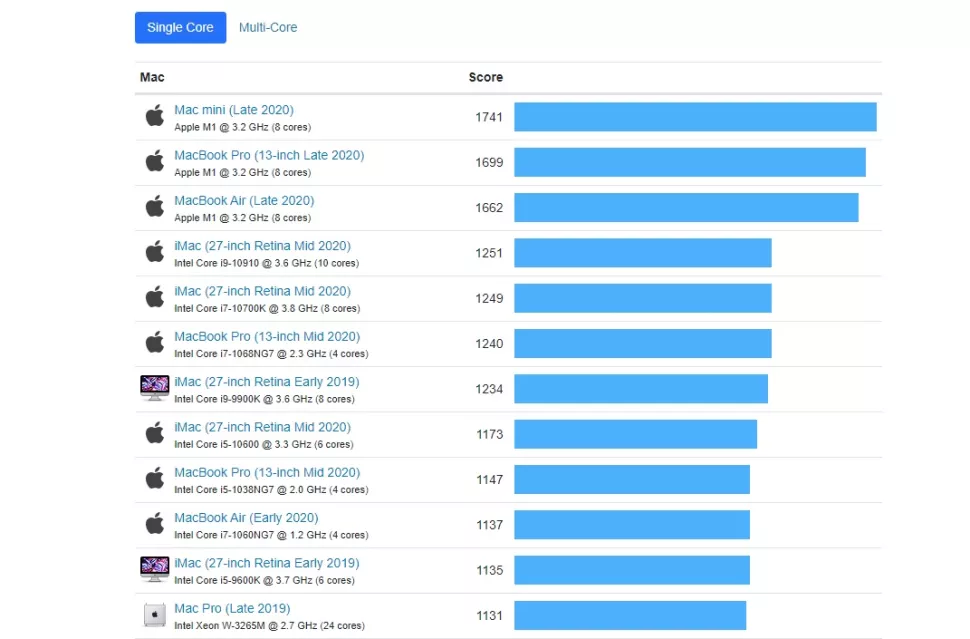This screenshot has width=970, height=639.
Task: Click Apple logo in the i5-1038NG7 row
Action: [x=155, y=478]
